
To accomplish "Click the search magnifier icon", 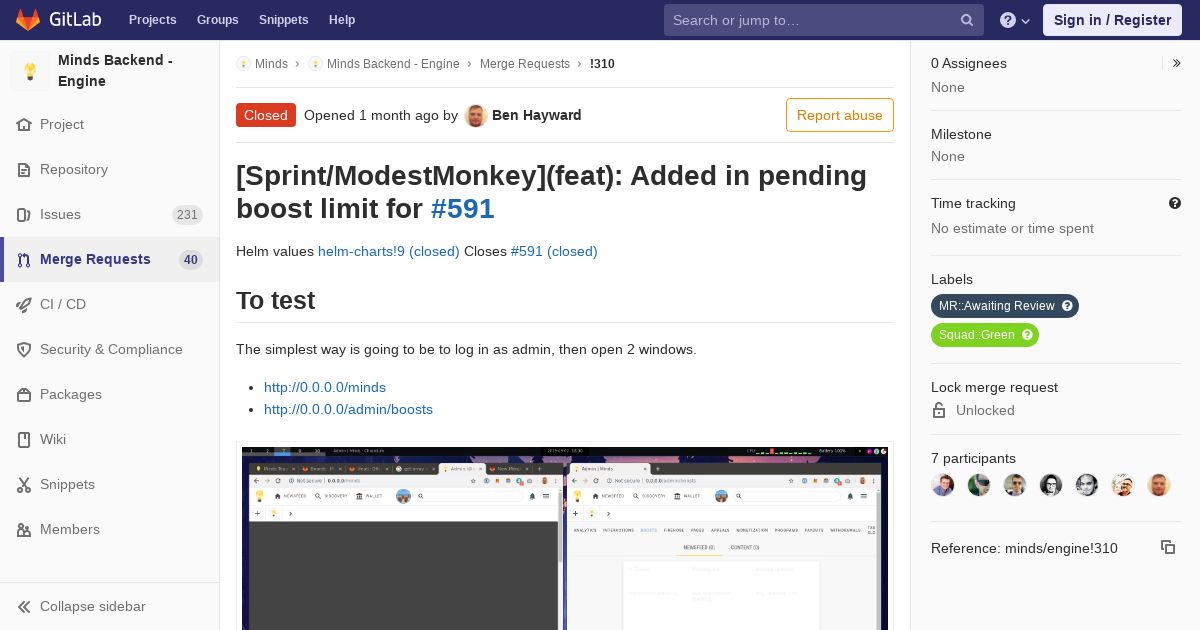I will [x=967, y=20].
